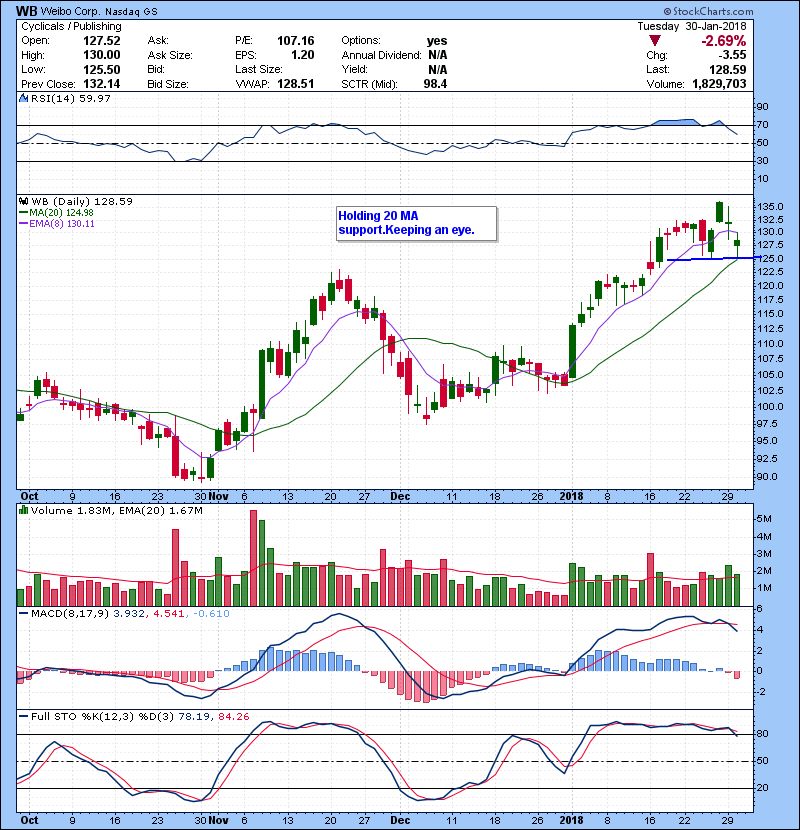Click the Dec label on price chart axis
The image size is (800, 830).
(400, 497)
